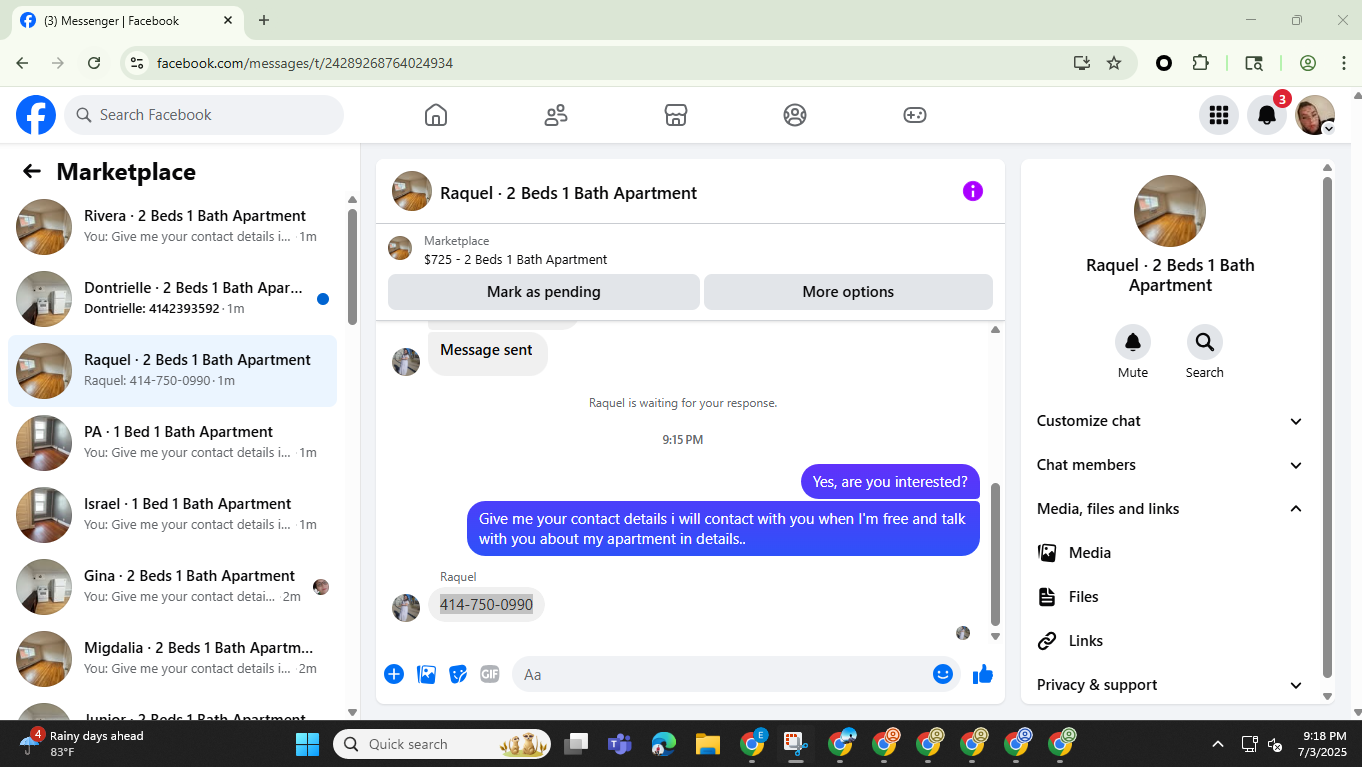Click the 'Yes, are you interested?' message

[x=890, y=482]
